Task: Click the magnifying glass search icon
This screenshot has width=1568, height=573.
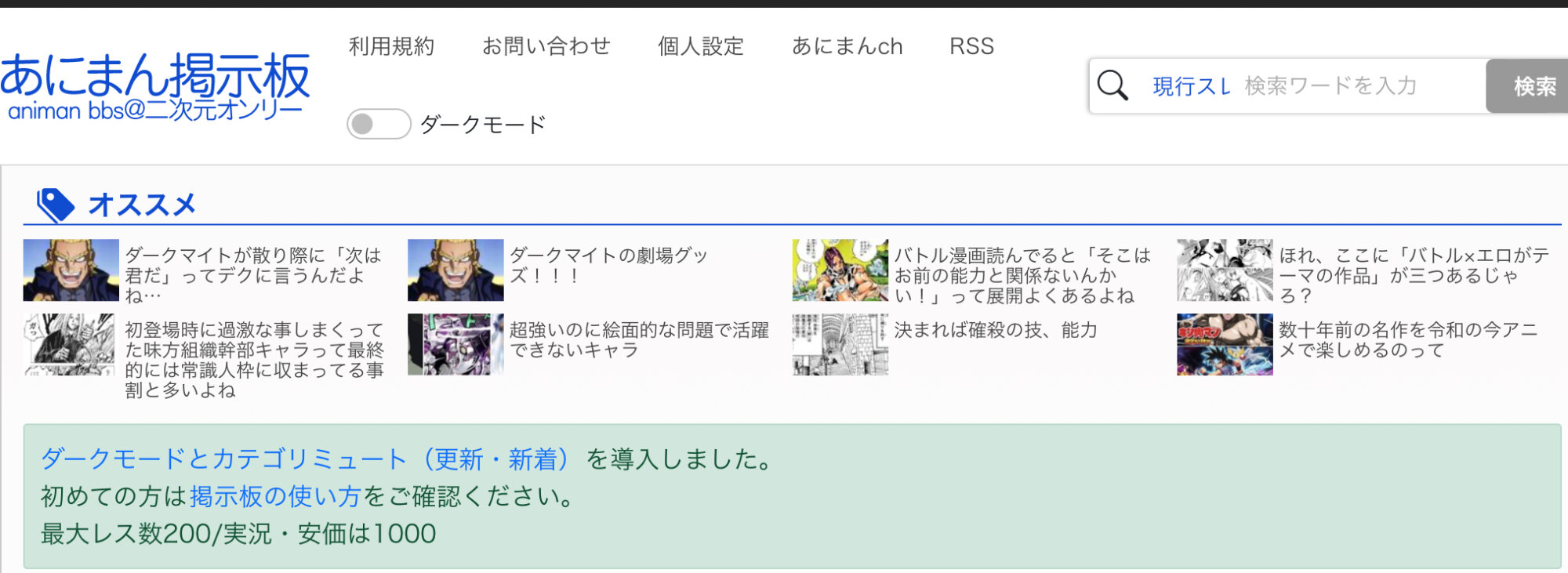Action: pos(1112,85)
